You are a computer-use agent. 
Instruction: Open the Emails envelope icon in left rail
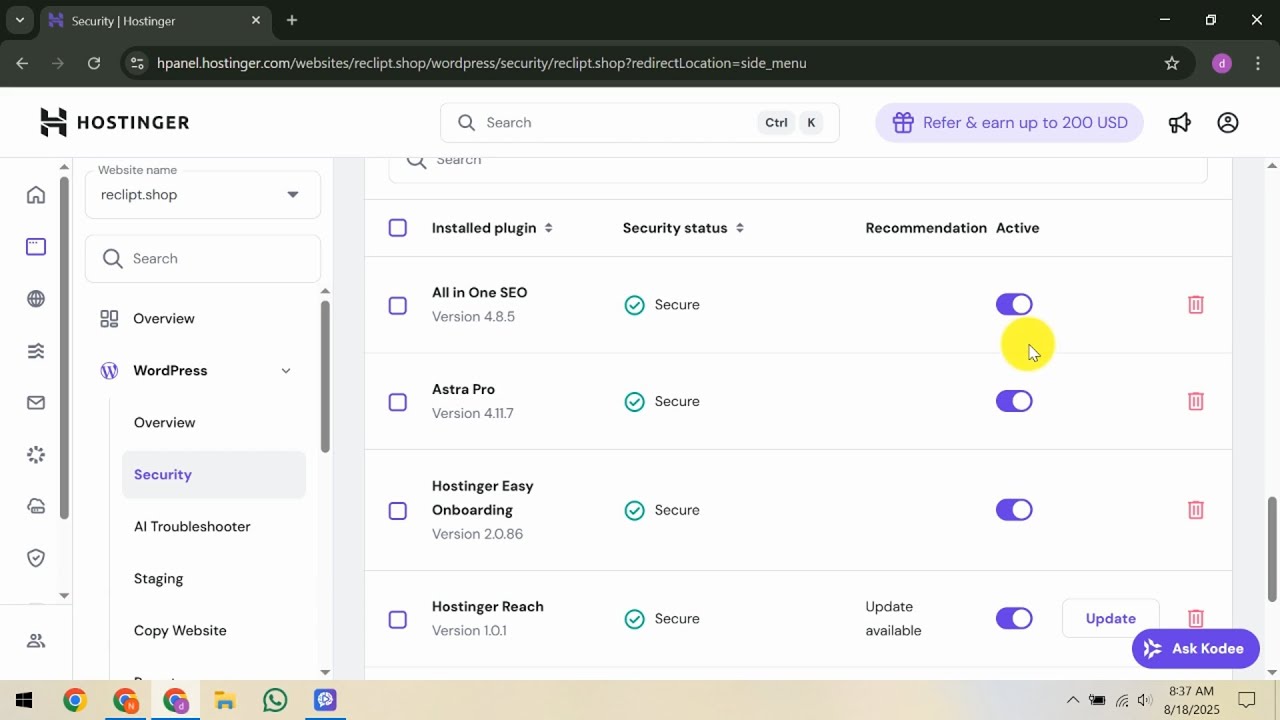[36, 403]
